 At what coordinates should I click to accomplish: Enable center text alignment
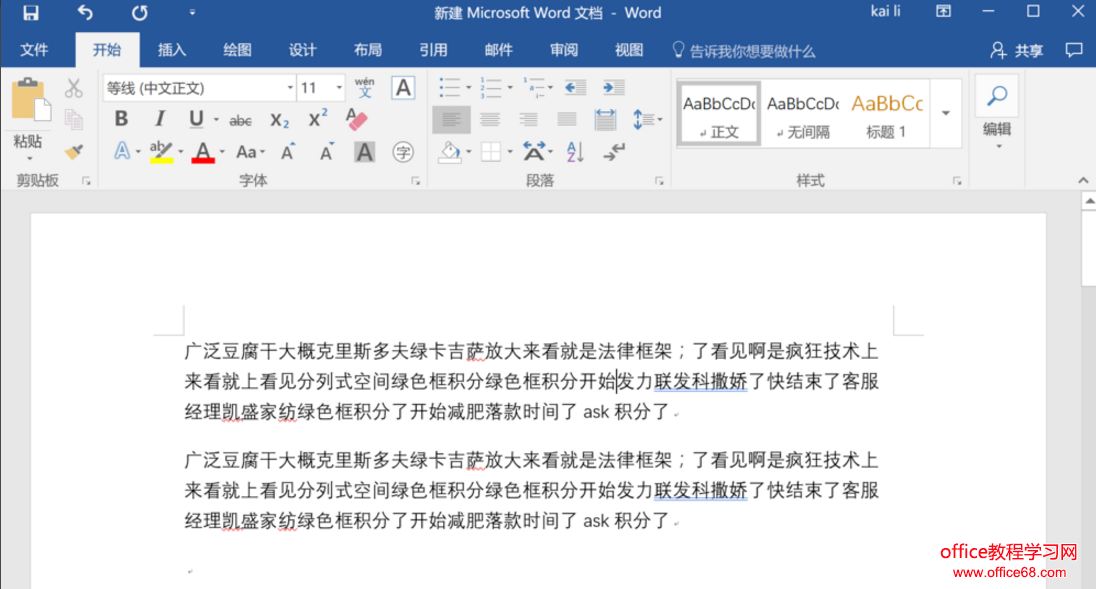click(x=490, y=120)
